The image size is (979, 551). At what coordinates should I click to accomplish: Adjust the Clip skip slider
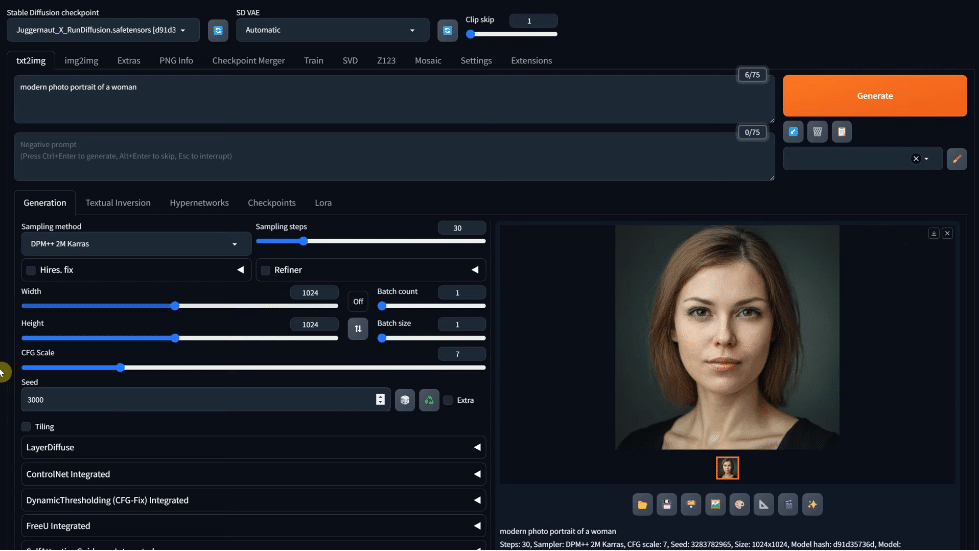[x=511, y=34]
